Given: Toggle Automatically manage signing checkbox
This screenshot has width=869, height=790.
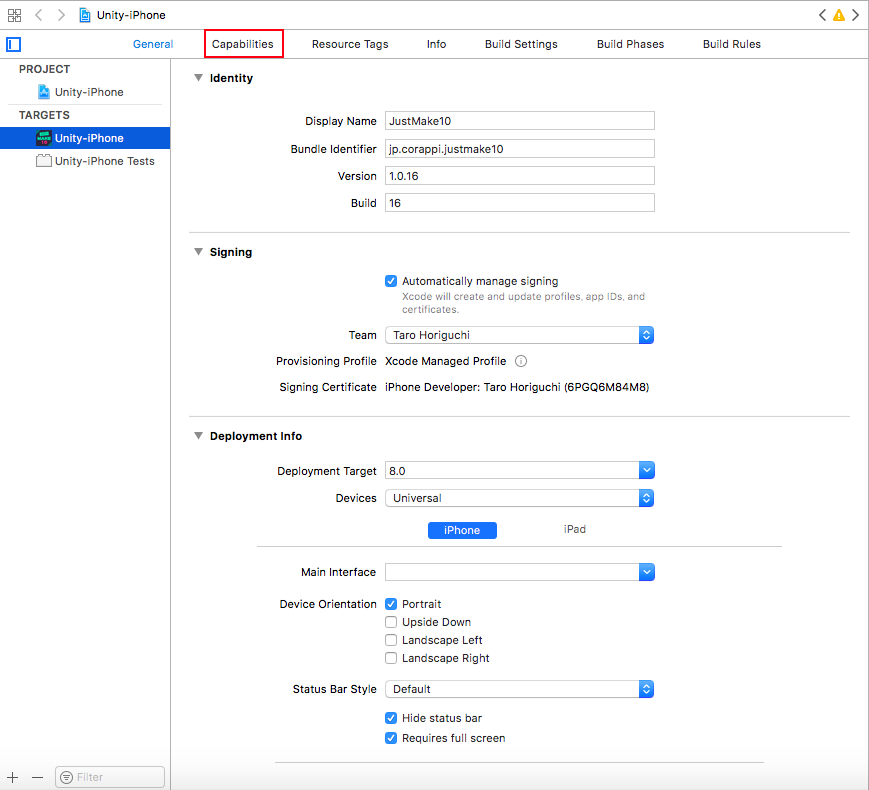Looking at the screenshot, I should (x=391, y=281).
